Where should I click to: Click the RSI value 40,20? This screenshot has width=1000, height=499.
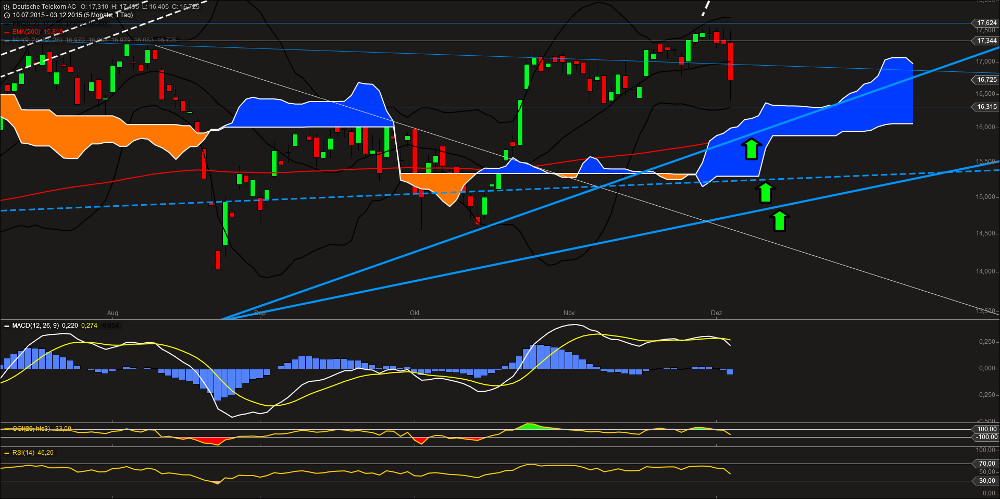click(45, 452)
